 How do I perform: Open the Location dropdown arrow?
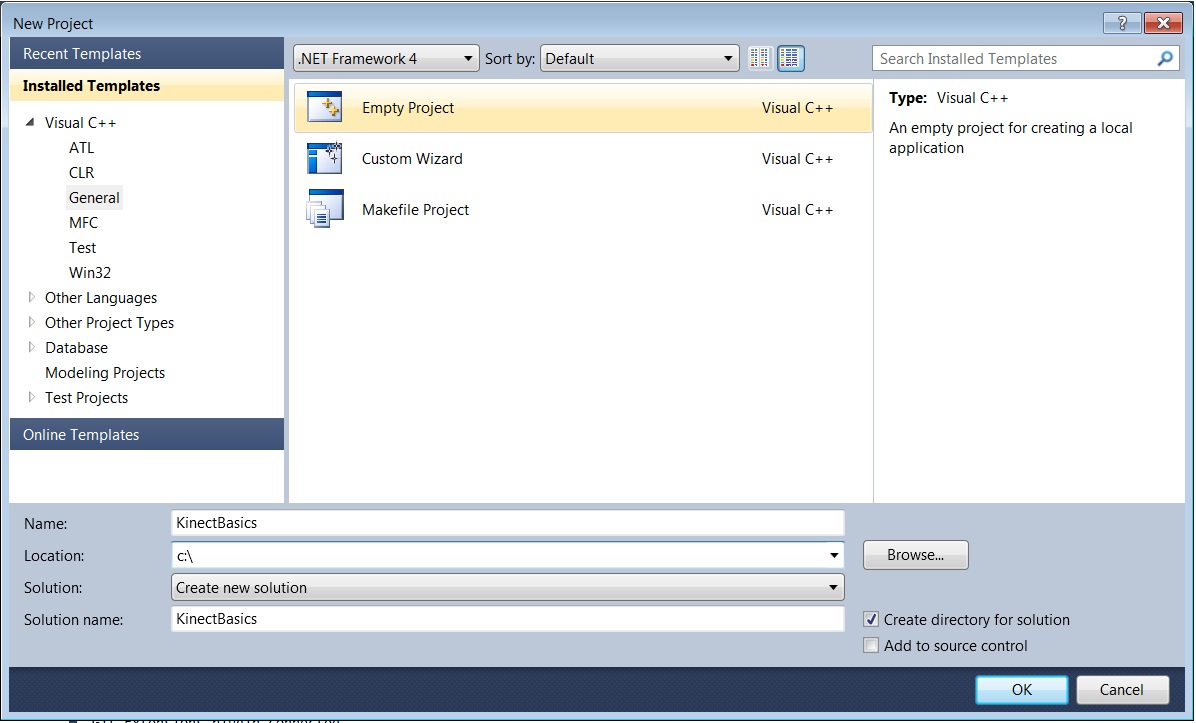coord(834,555)
